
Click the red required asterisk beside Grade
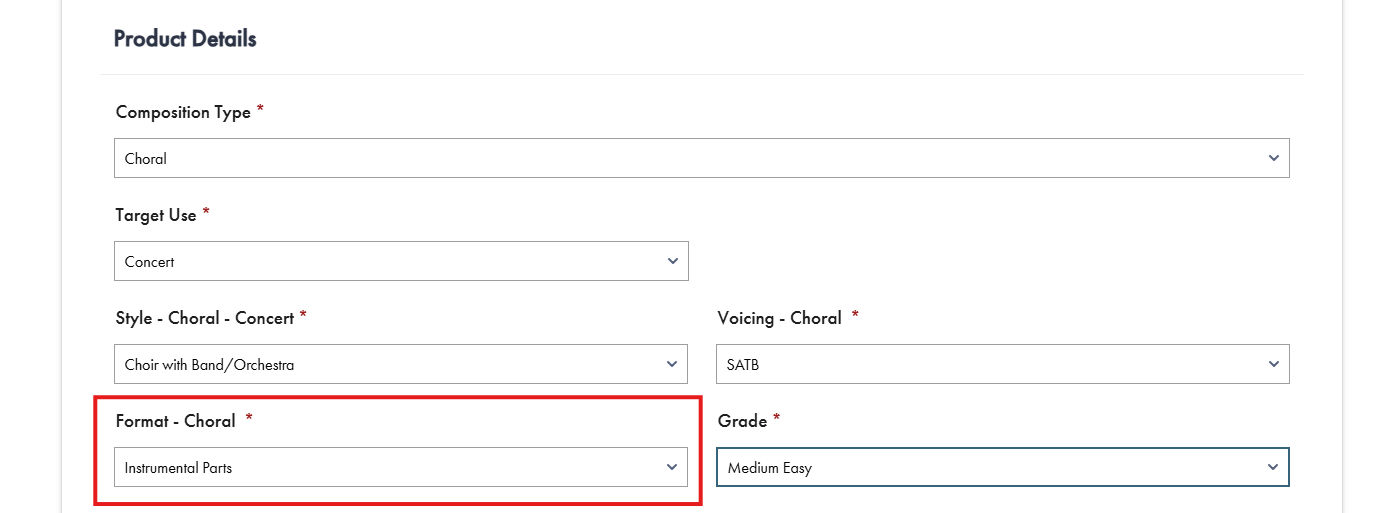point(777,418)
